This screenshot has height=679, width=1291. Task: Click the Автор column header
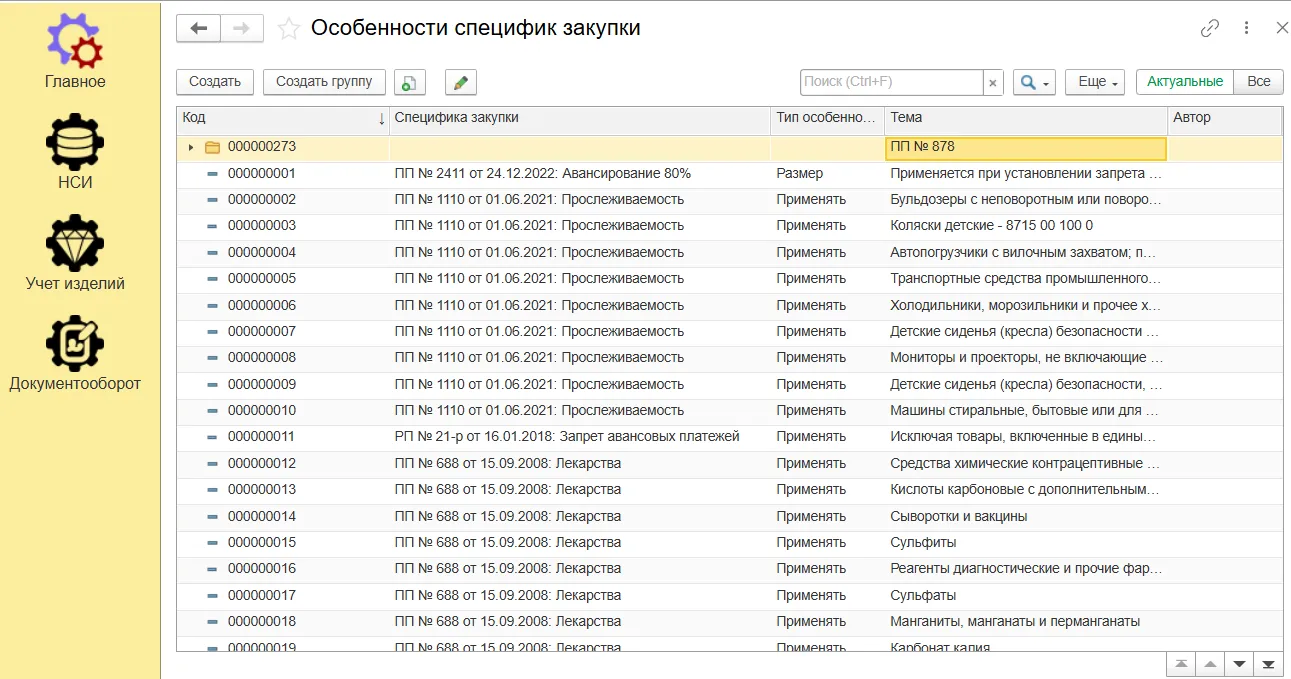tap(1225, 119)
